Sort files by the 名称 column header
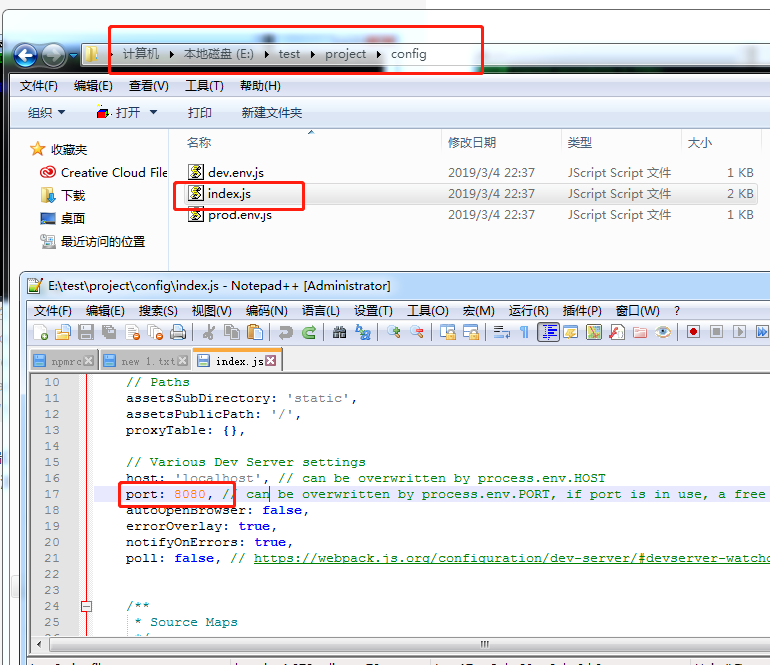The height and width of the screenshot is (665, 770). pos(199,143)
